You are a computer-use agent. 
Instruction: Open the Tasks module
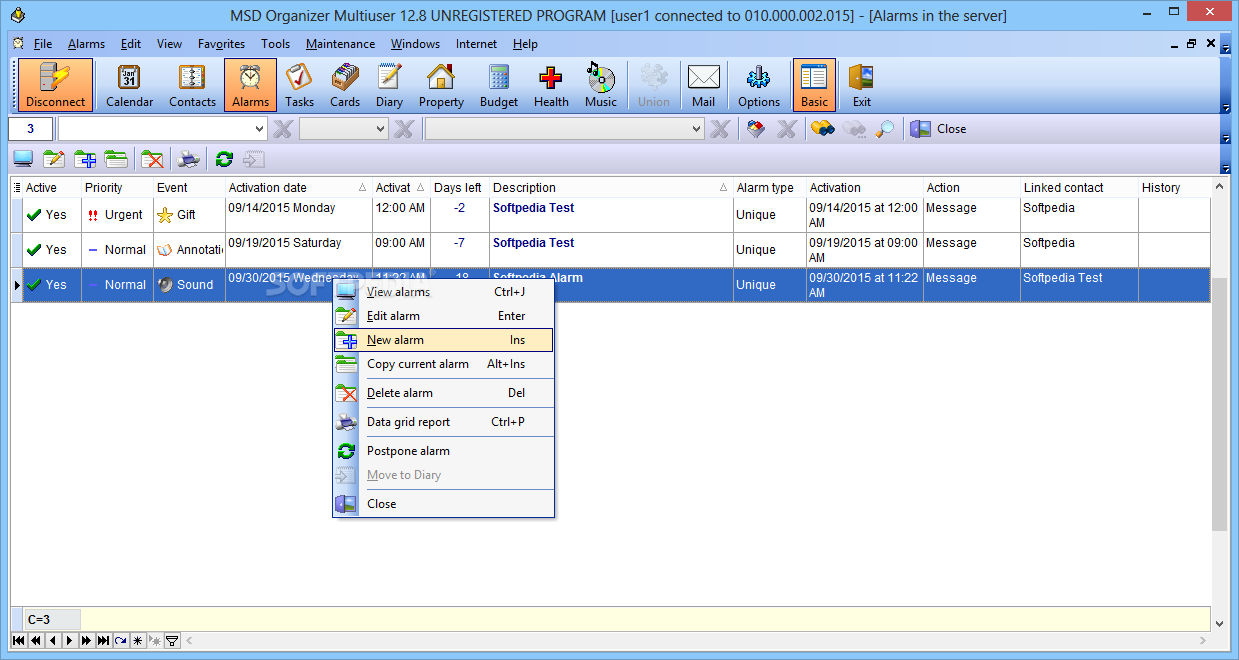pos(299,85)
